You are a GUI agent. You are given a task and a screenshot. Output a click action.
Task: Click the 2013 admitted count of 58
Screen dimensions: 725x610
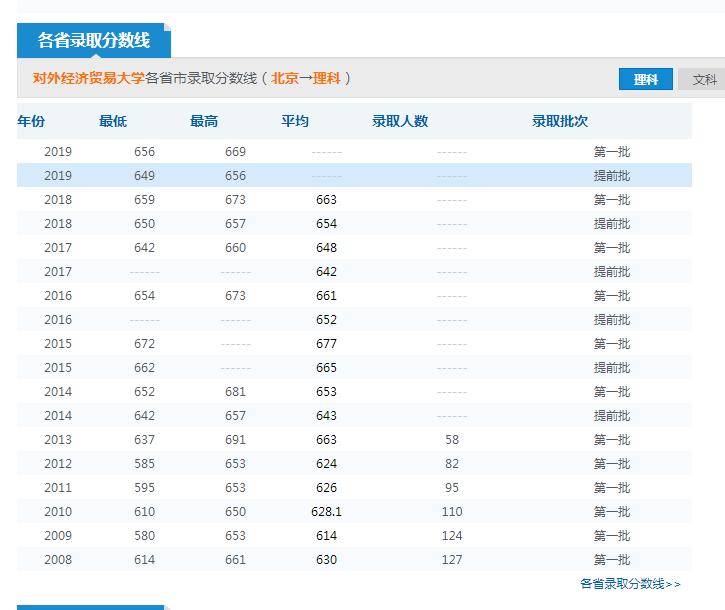click(452, 440)
